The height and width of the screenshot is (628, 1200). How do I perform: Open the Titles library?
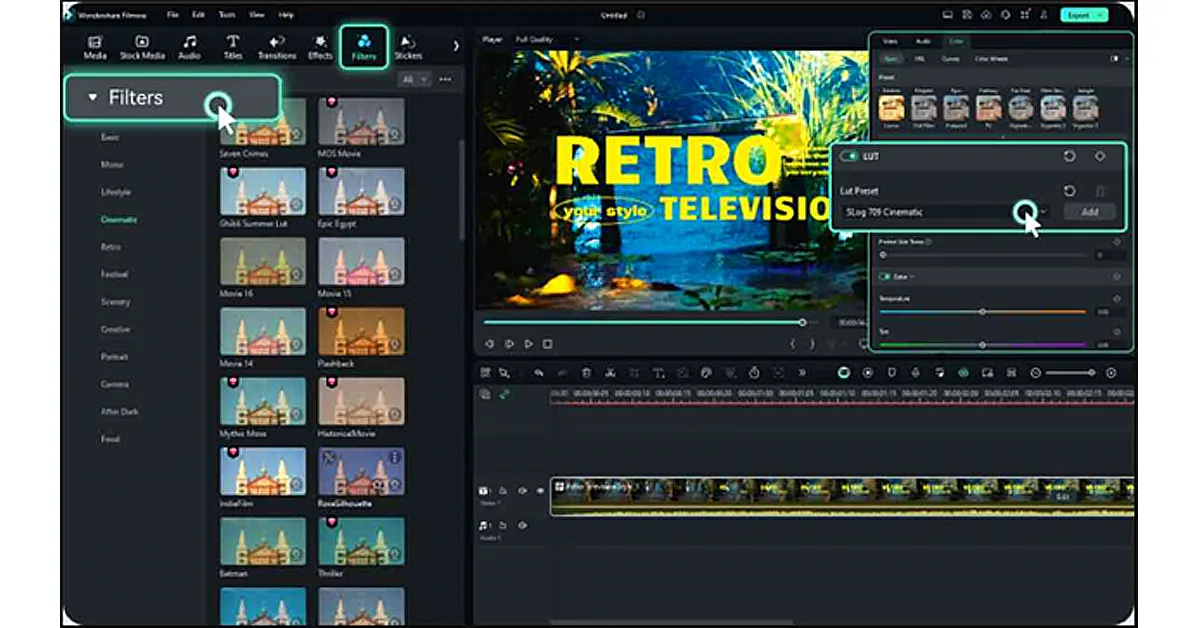pyautogui.click(x=233, y=47)
